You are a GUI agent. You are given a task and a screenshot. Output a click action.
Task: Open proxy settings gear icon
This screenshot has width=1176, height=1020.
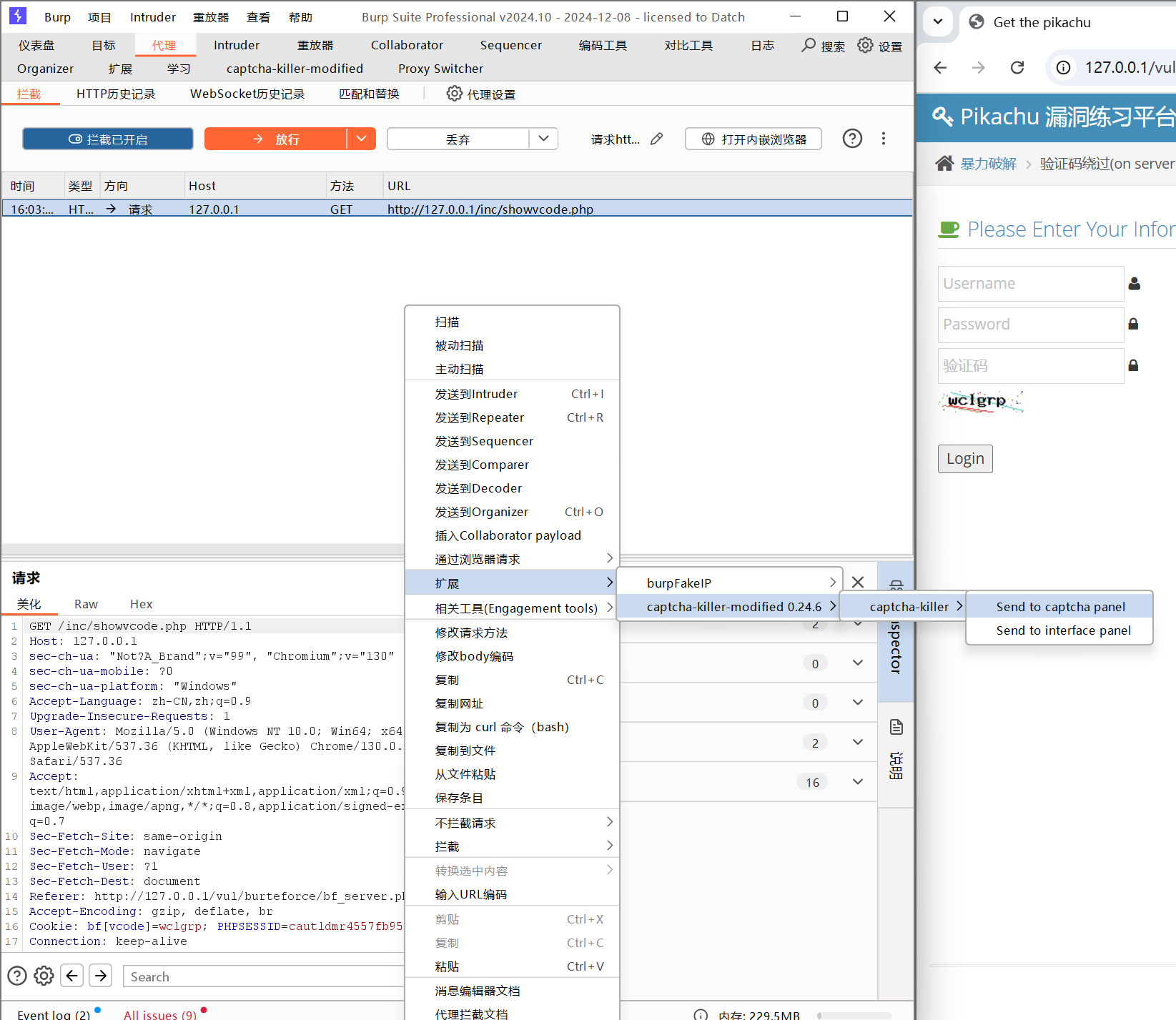(x=454, y=94)
